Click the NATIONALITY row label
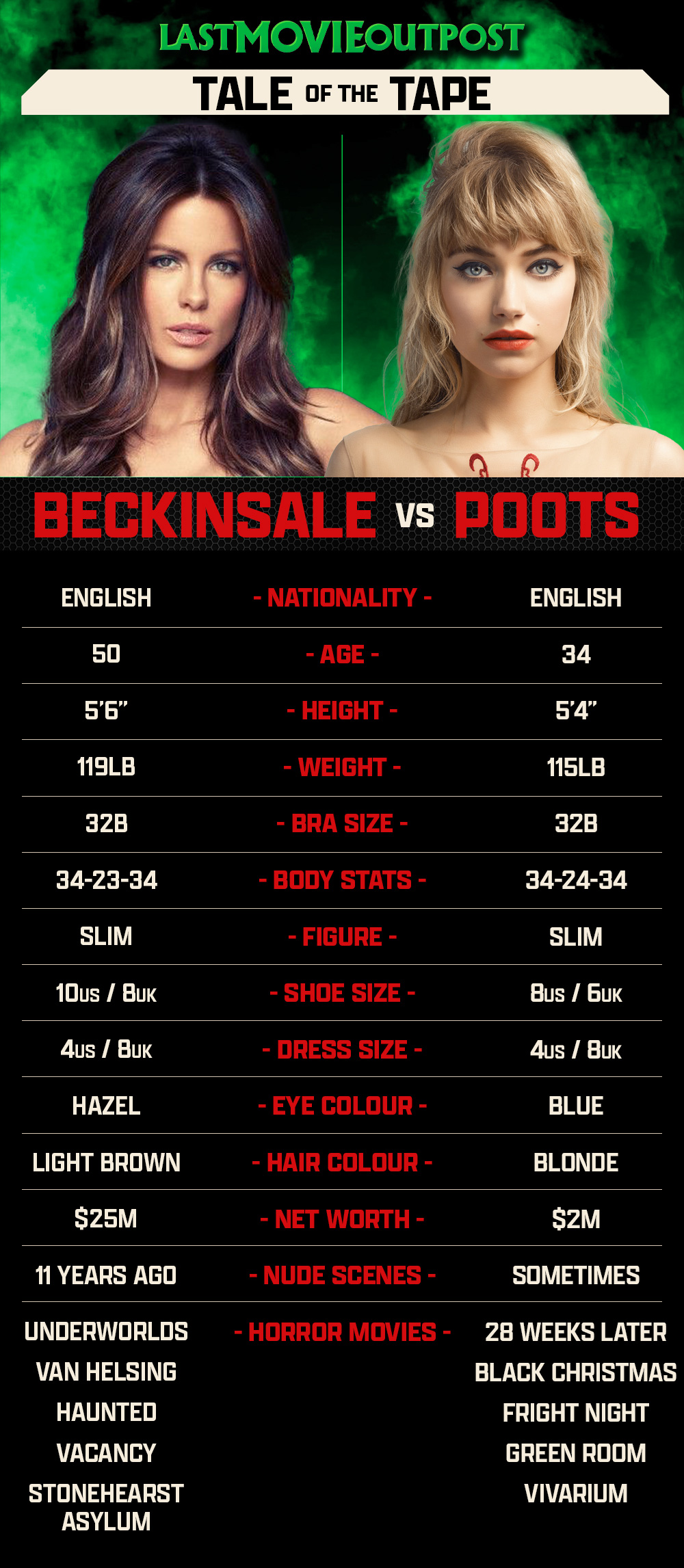684x1568 pixels. click(342, 598)
